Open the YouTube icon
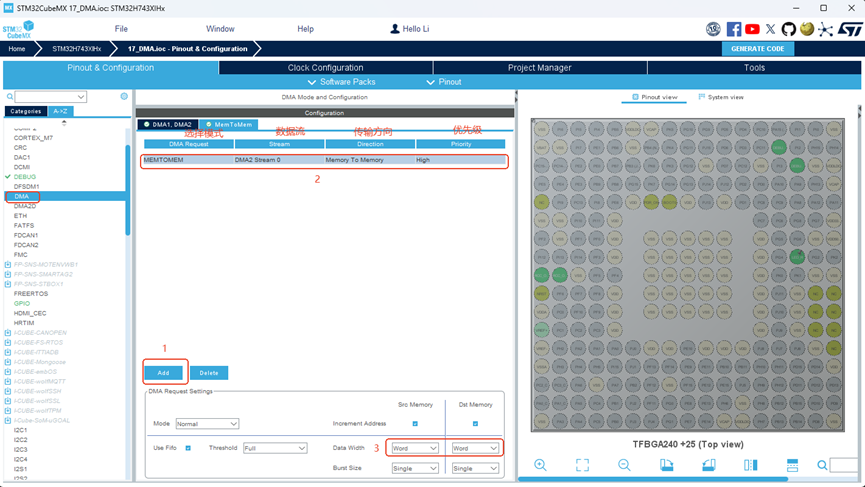 click(x=752, y=29)
